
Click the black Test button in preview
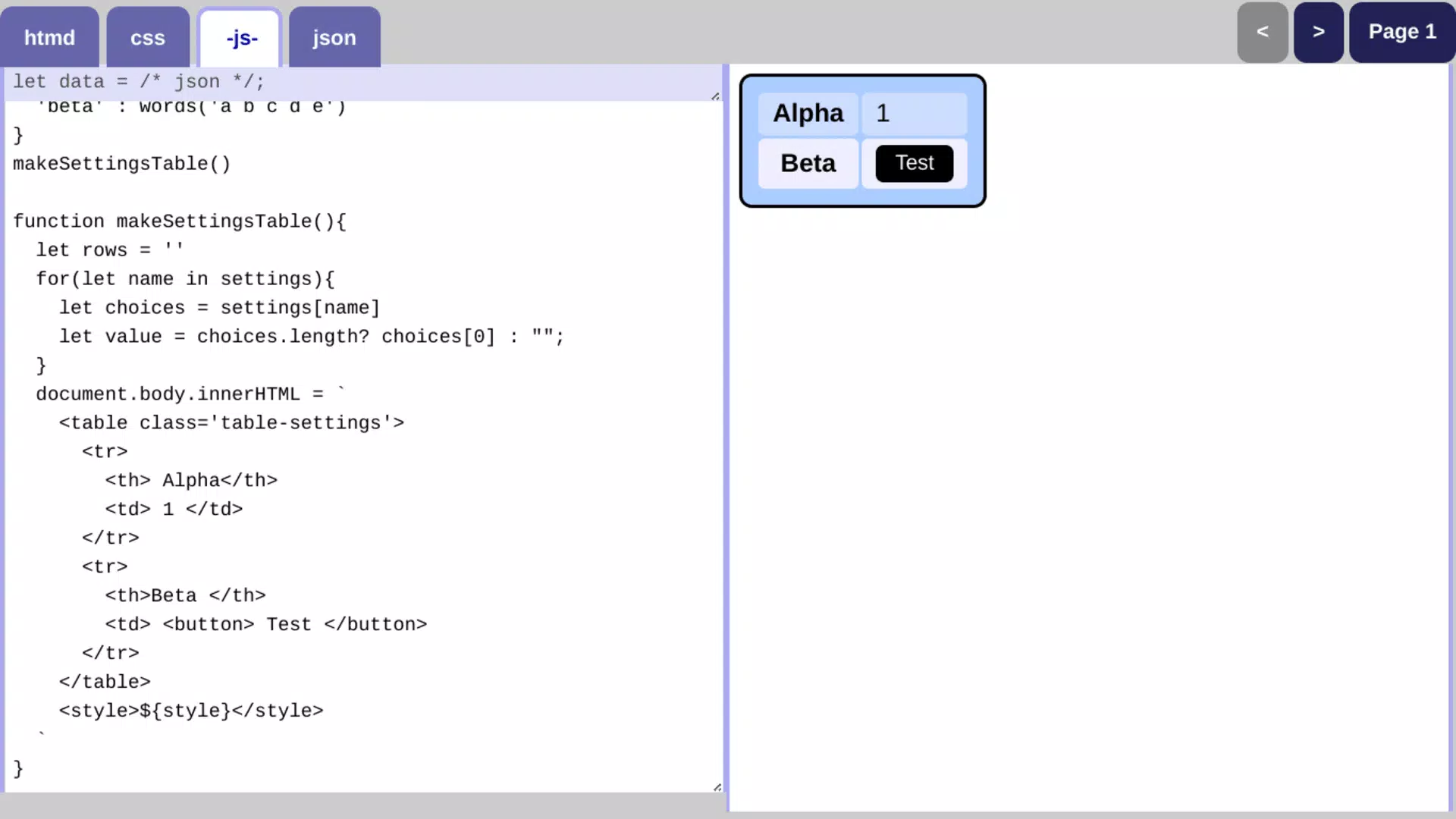point(915,163)
